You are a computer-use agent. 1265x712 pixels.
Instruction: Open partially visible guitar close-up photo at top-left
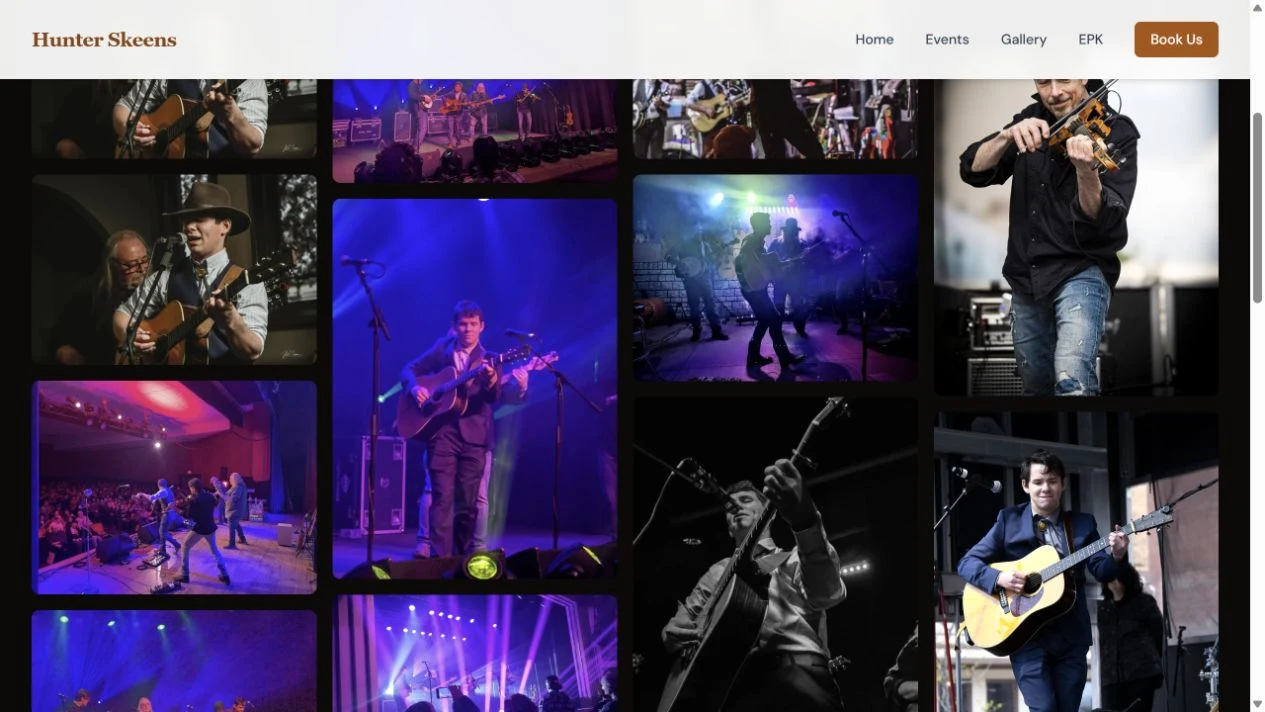point(174,118)
